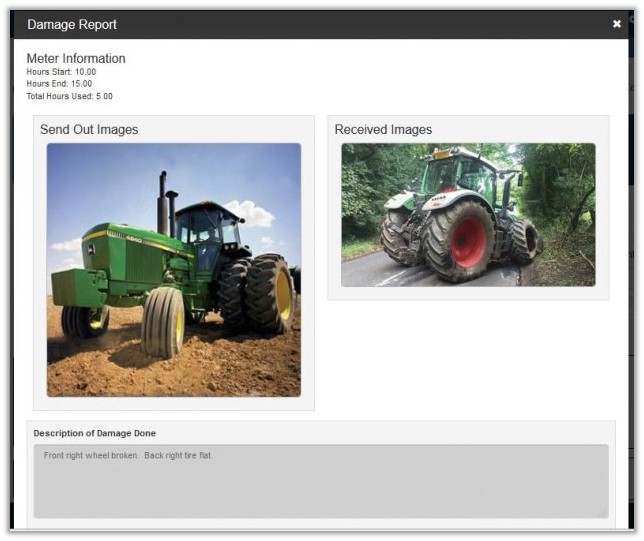644x541 pixels.
Task: Click the red wheel in received image
Action: click(x=467, y=243)
